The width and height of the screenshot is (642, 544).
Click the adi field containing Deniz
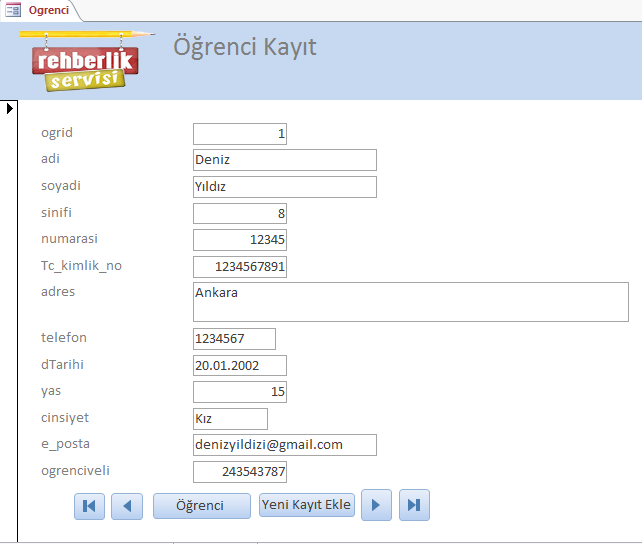click(285, 160)
